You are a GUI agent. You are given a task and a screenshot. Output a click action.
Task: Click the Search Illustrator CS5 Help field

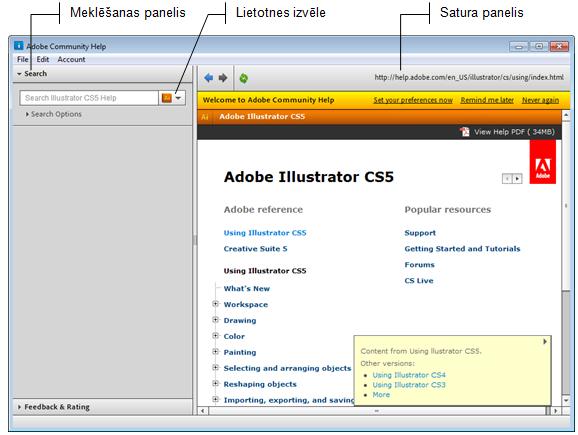coord(89,98)
